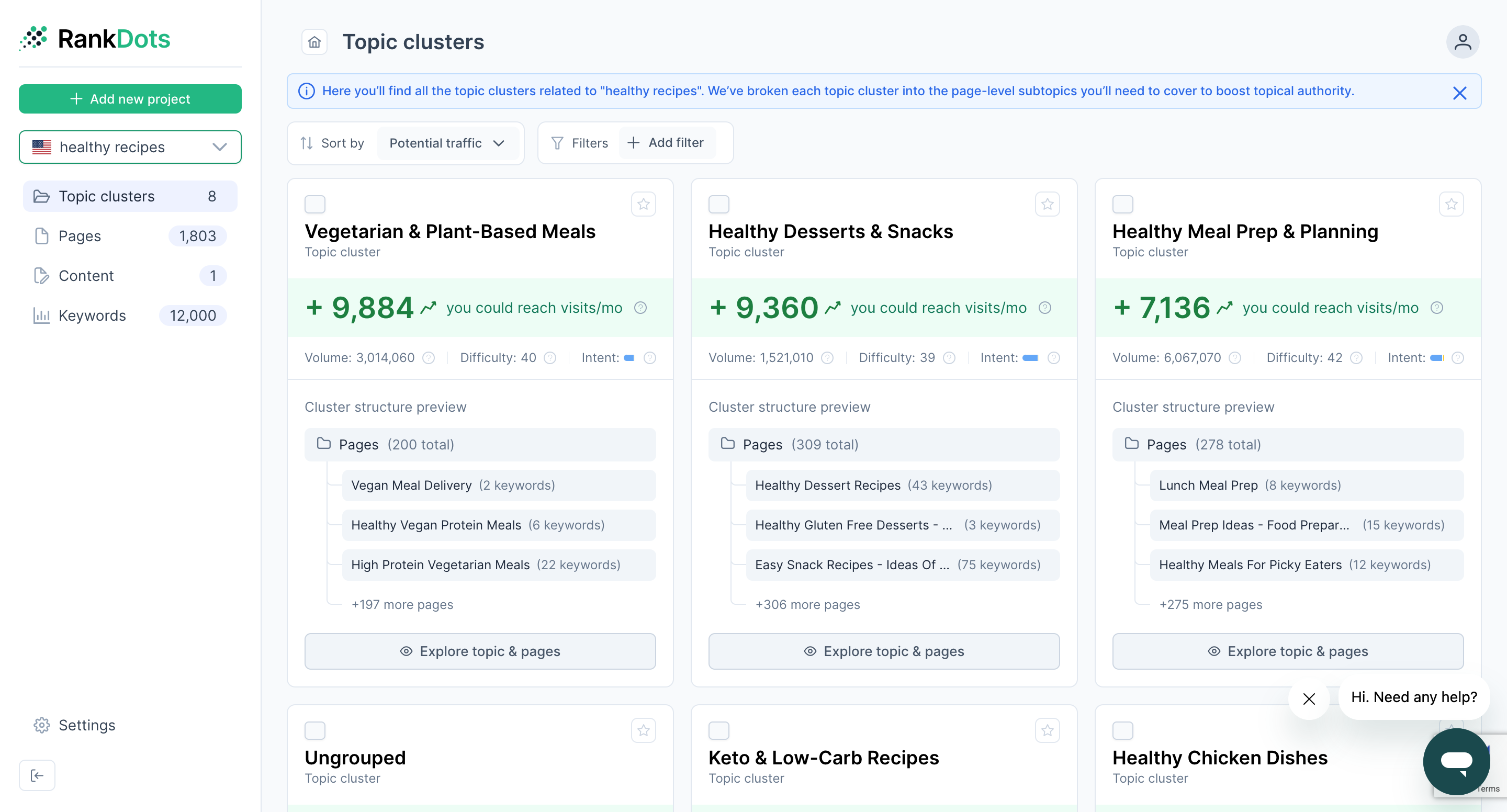
Task: Go to Keywords in the sidebar
Action: click(92, 315)
